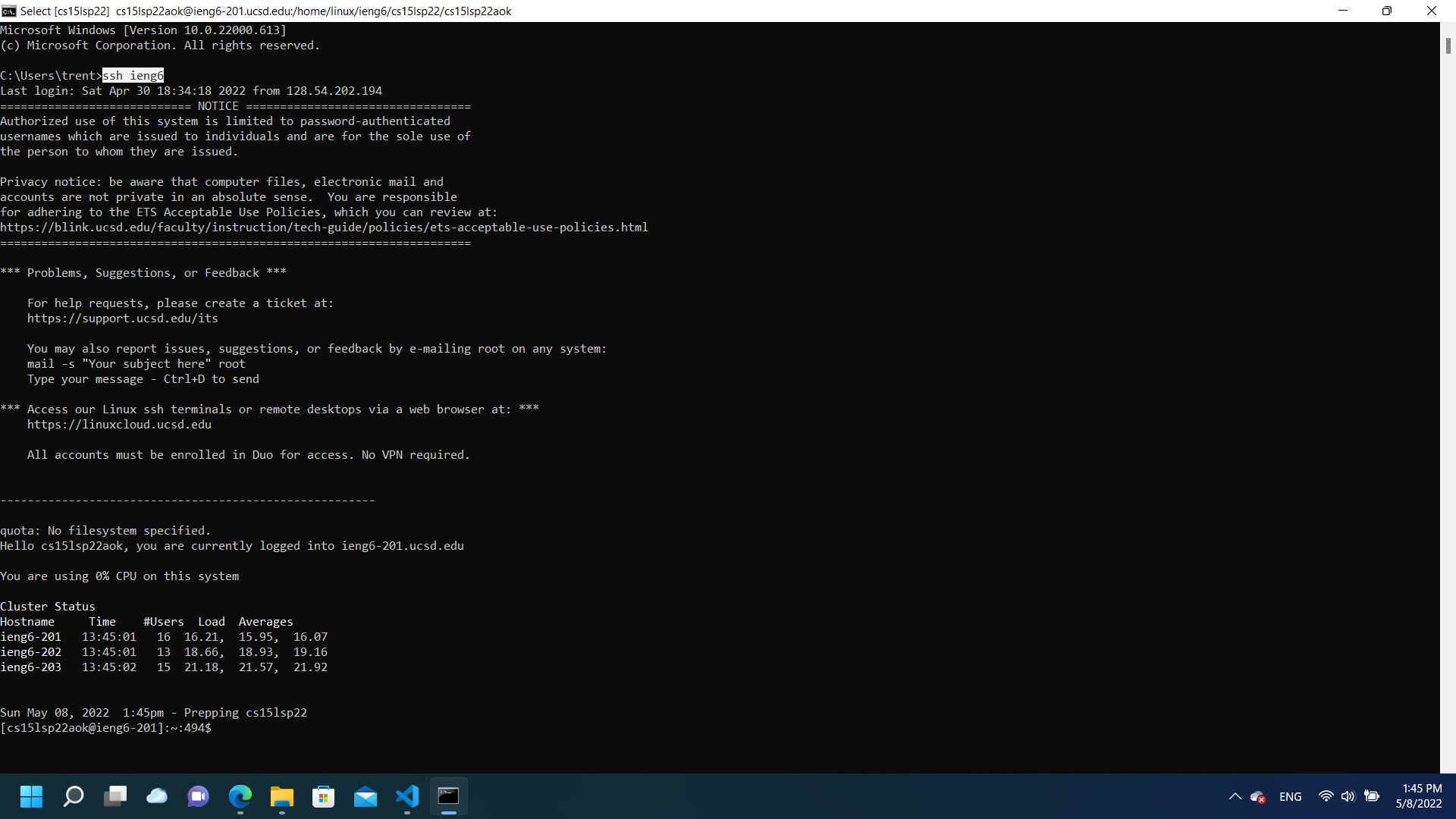This screenshot has width=1456, height=819.
Task: Click the Command Prompt taskbar icon
Action: pyautogui.click(x=449, y=796)
